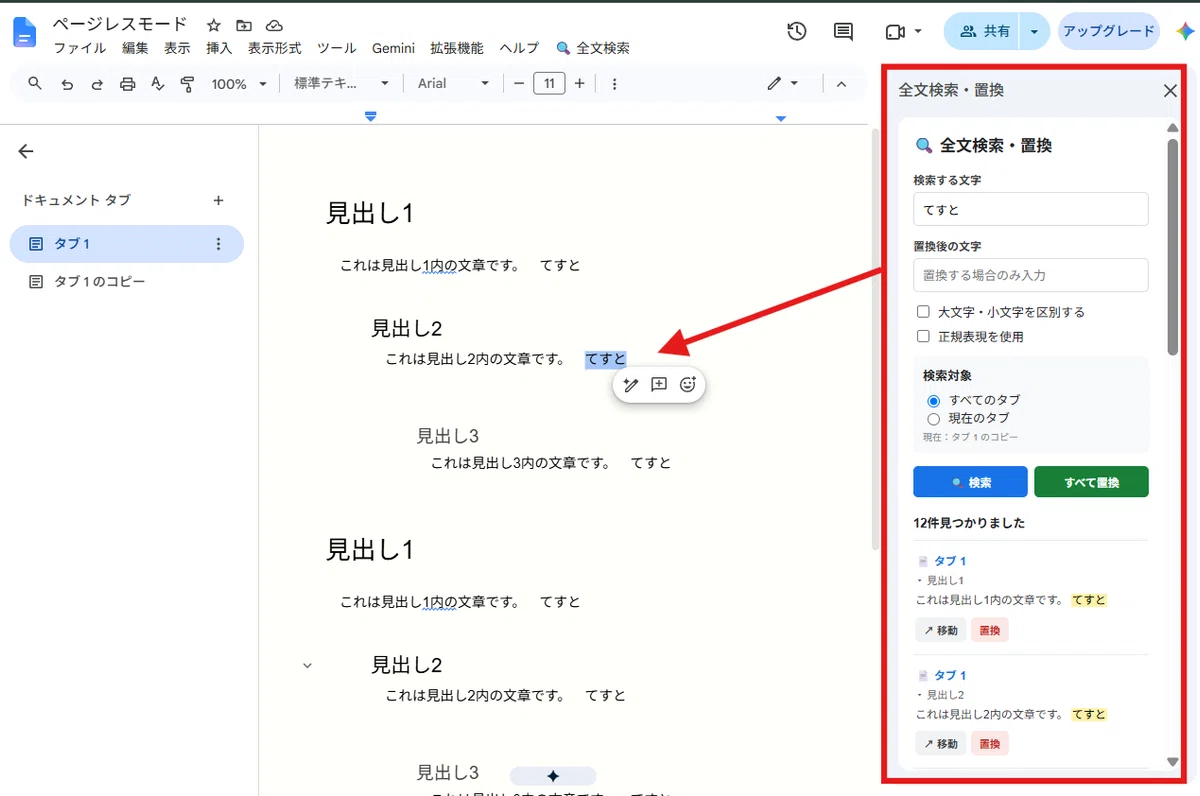Image resolution: width=1200 pixels, height=796 pixels.
Task: Collapse the menus with the up chevron
Action: [x=841, y=84]
